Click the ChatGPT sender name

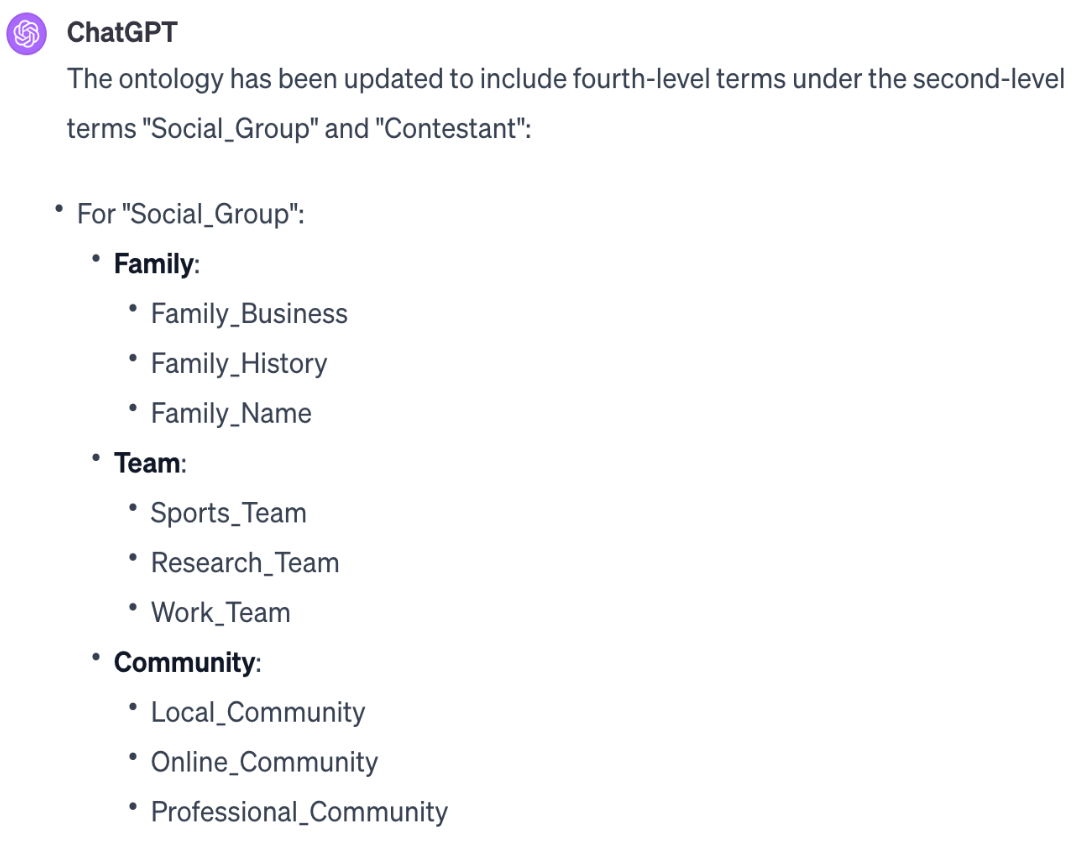click(122, 33)
